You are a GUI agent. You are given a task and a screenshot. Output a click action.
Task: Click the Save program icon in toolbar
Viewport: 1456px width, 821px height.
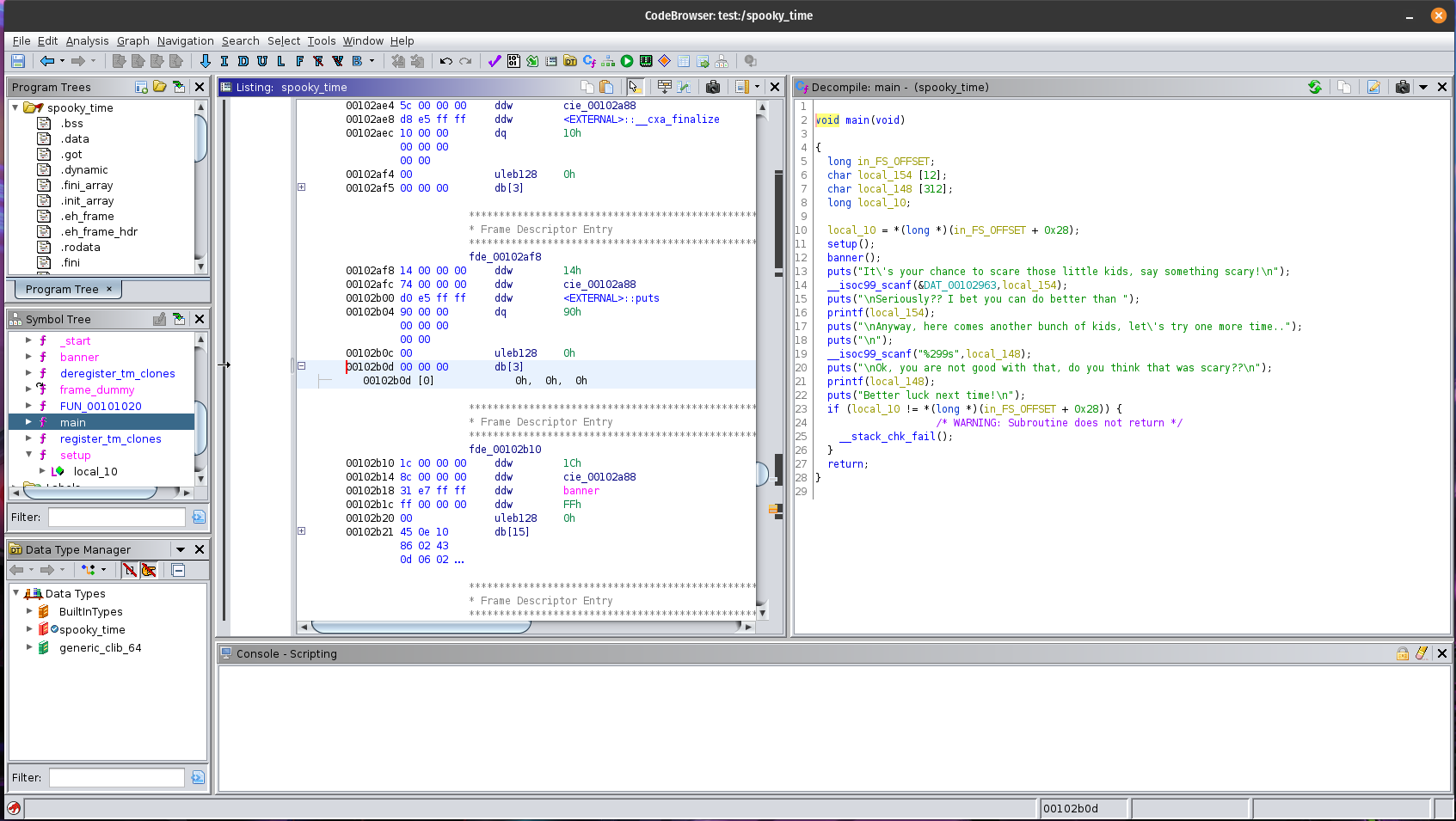[18, 61]
